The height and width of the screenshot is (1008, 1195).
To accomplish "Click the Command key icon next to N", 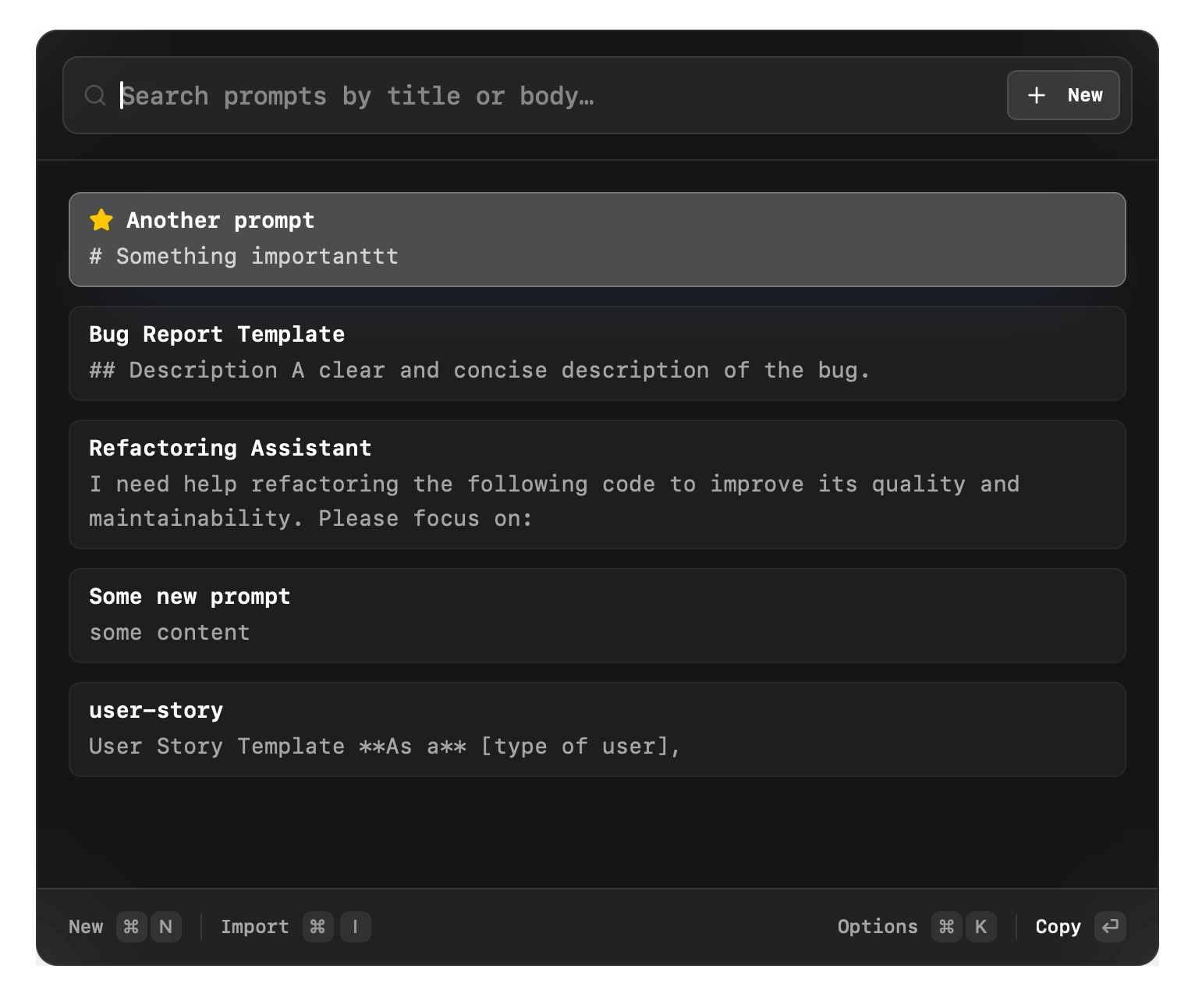I will [x=131, y=927].
